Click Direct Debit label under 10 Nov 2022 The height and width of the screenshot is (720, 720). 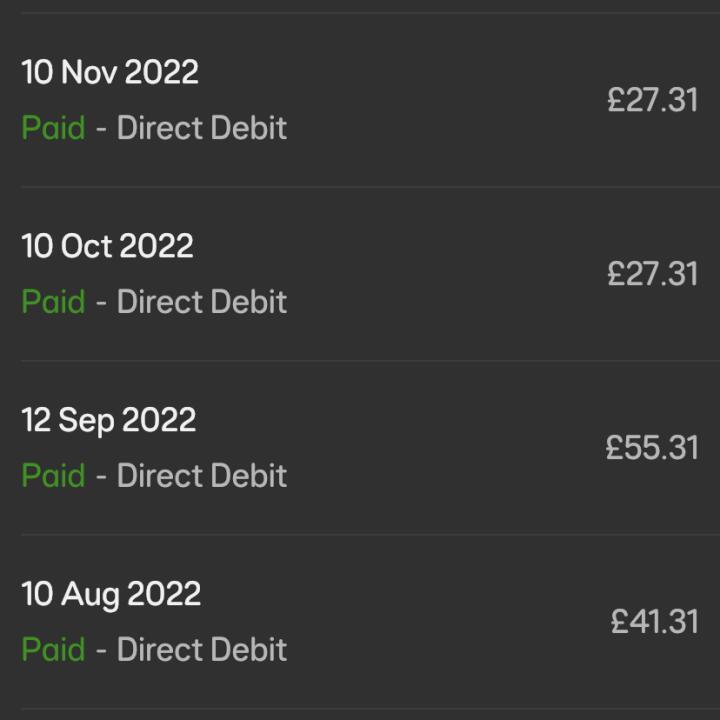click(x=202, y=128)
